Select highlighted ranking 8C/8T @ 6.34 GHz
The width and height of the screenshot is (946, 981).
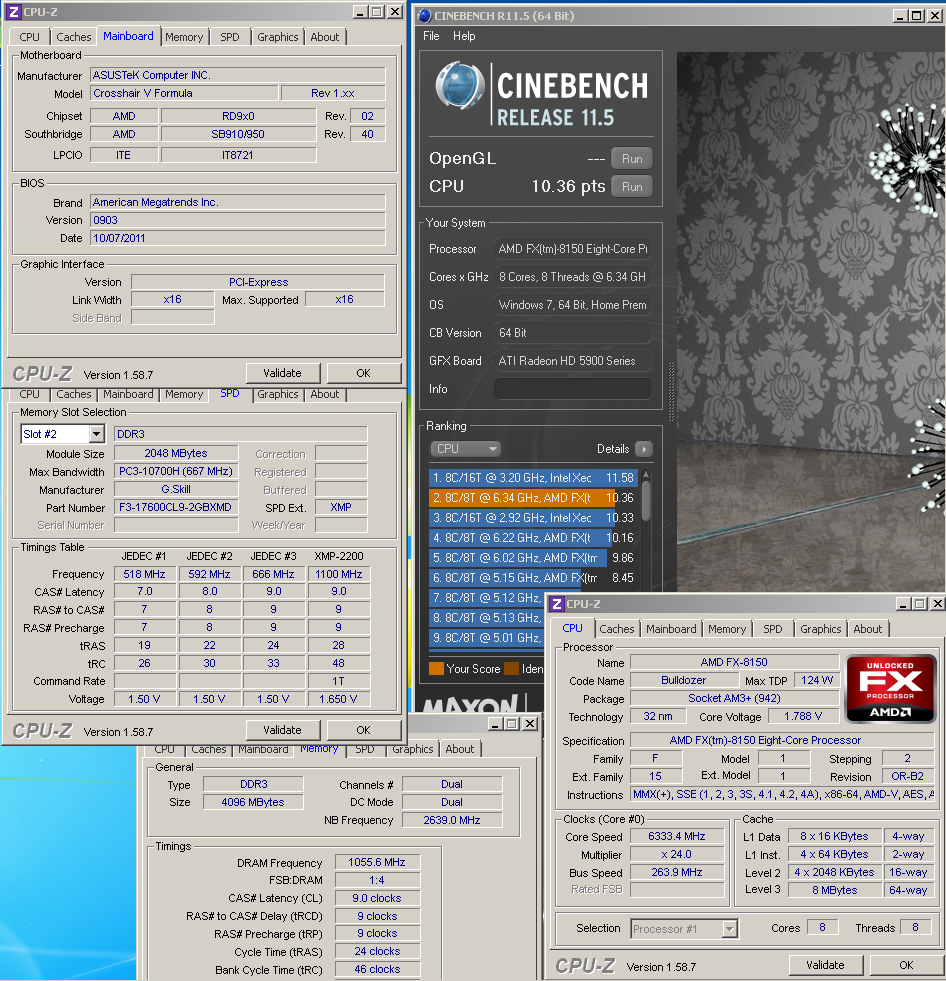pos(533,497)
